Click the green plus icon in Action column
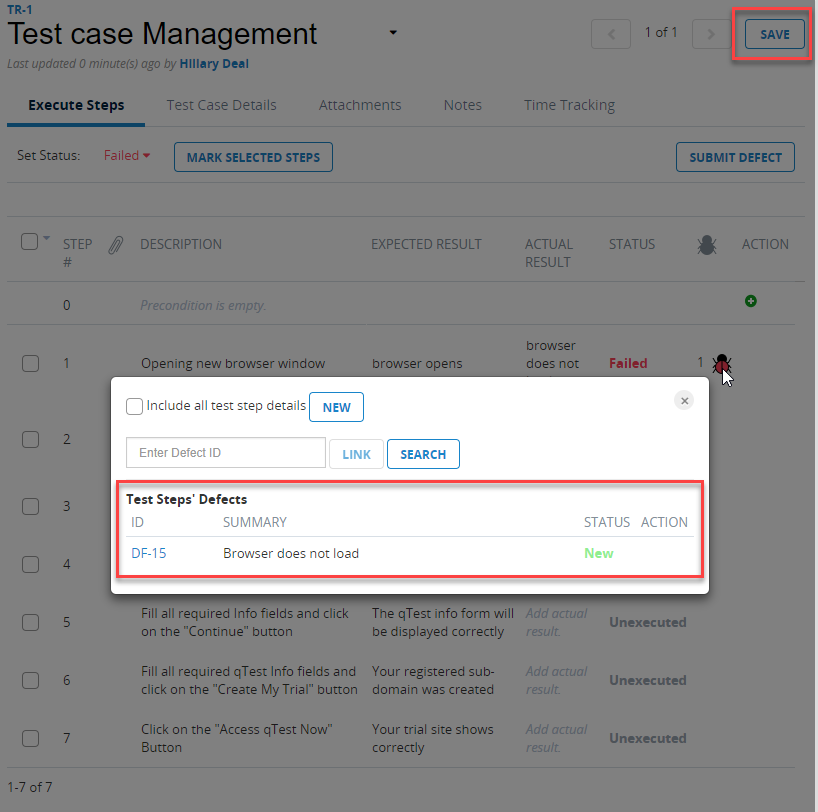 click(x=751, y=301)
